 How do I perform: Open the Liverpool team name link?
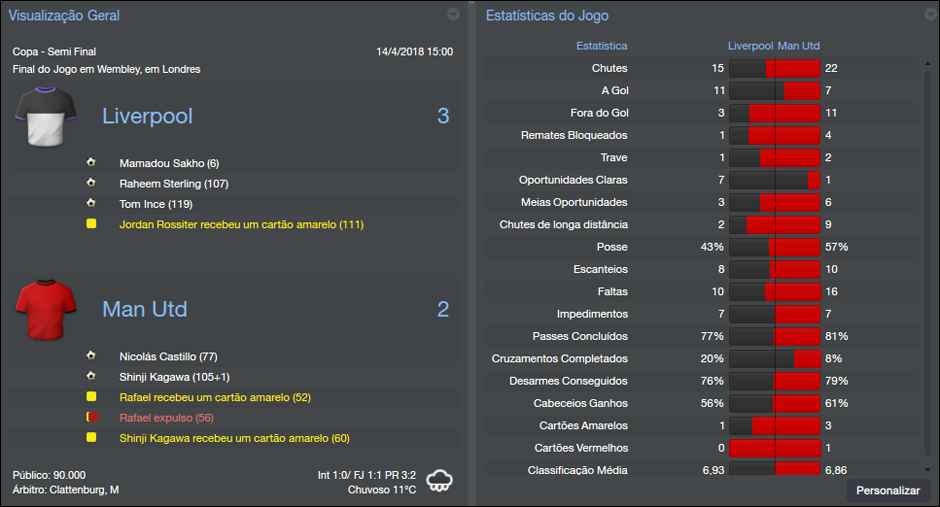point(147,116)
